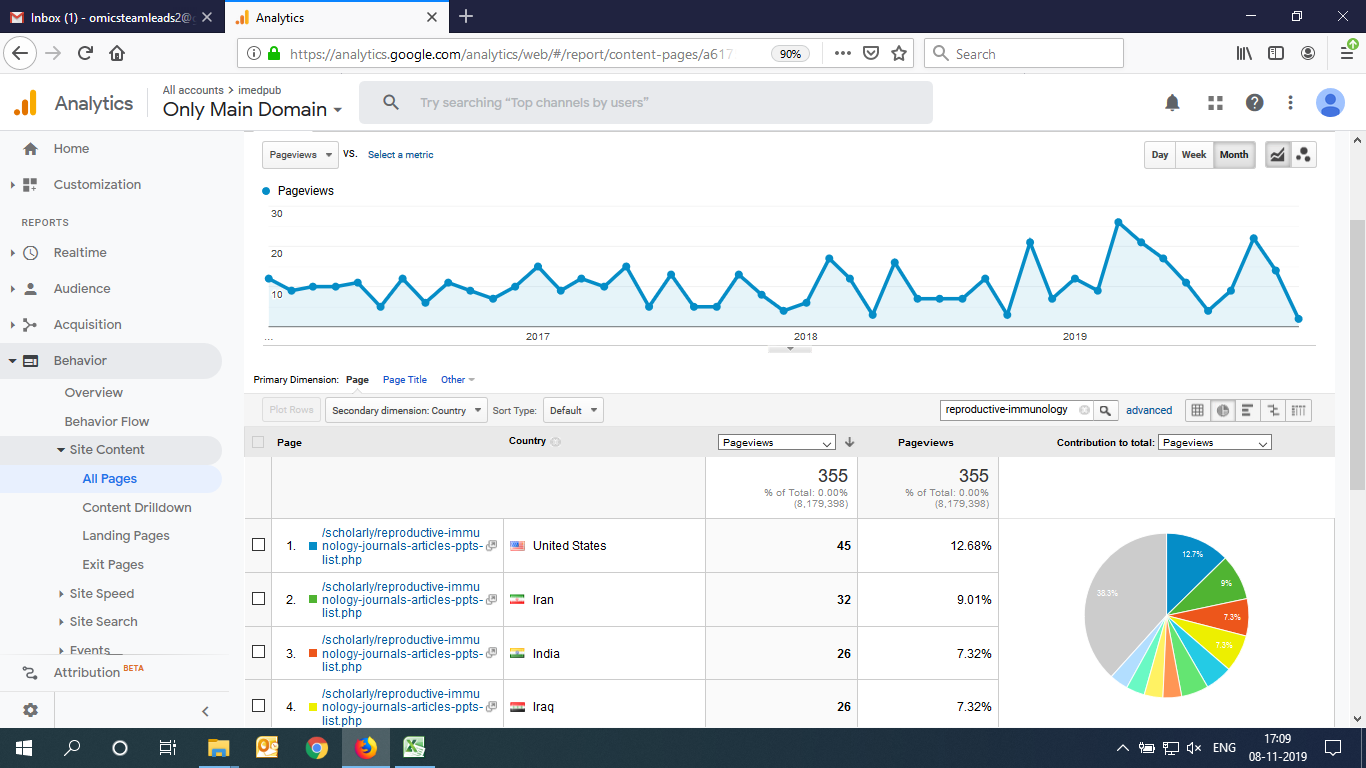
Task: Toggle the select-all checkbox in table header
Action: coord(258,442)
